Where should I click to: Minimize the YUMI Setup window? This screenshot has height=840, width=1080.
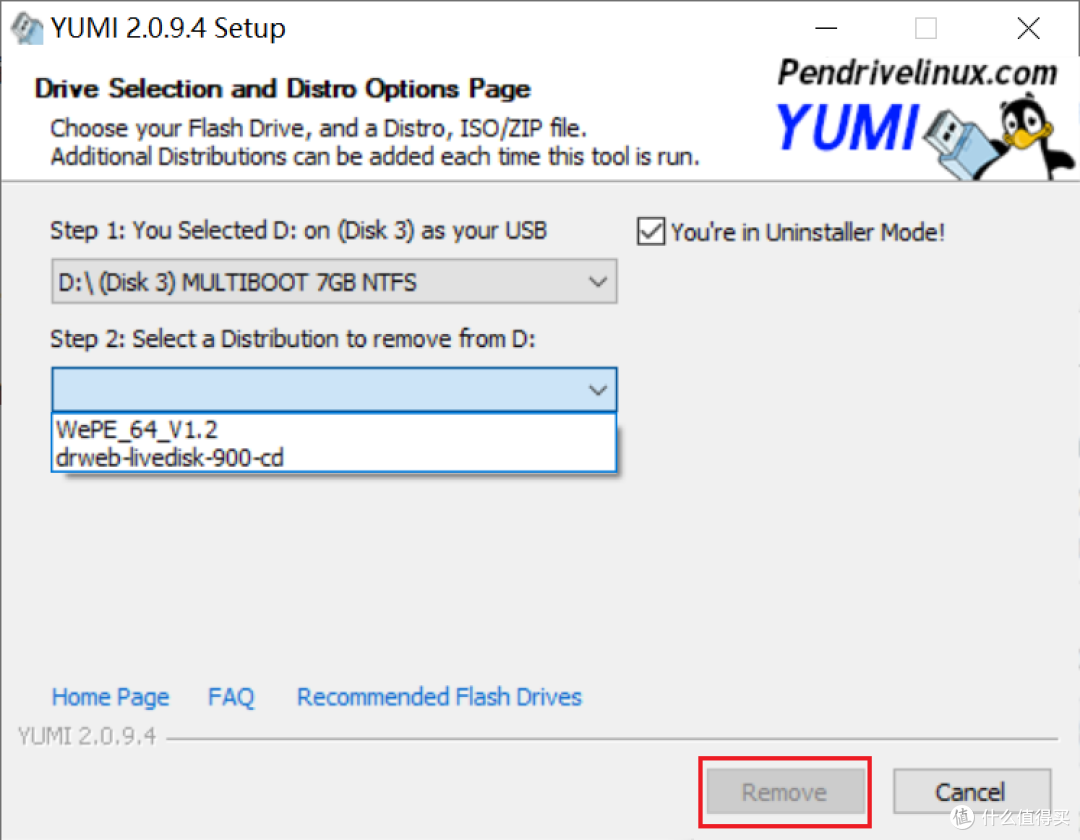(x=826, y=28)
